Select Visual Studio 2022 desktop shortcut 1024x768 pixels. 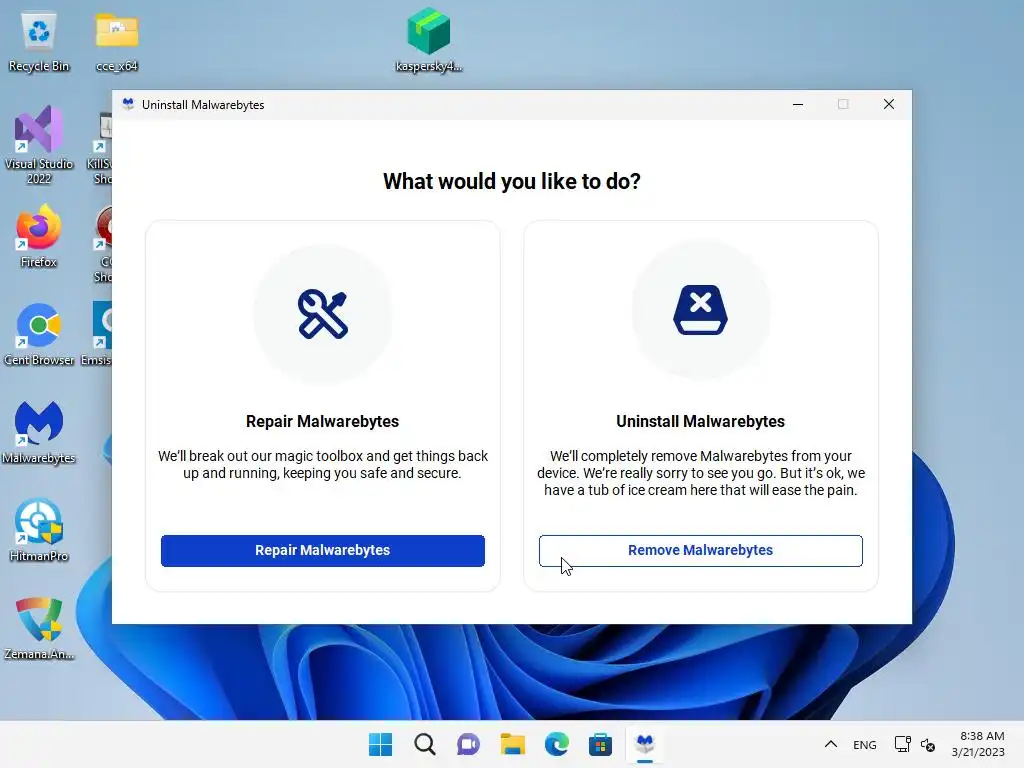[x=39, y=145]
